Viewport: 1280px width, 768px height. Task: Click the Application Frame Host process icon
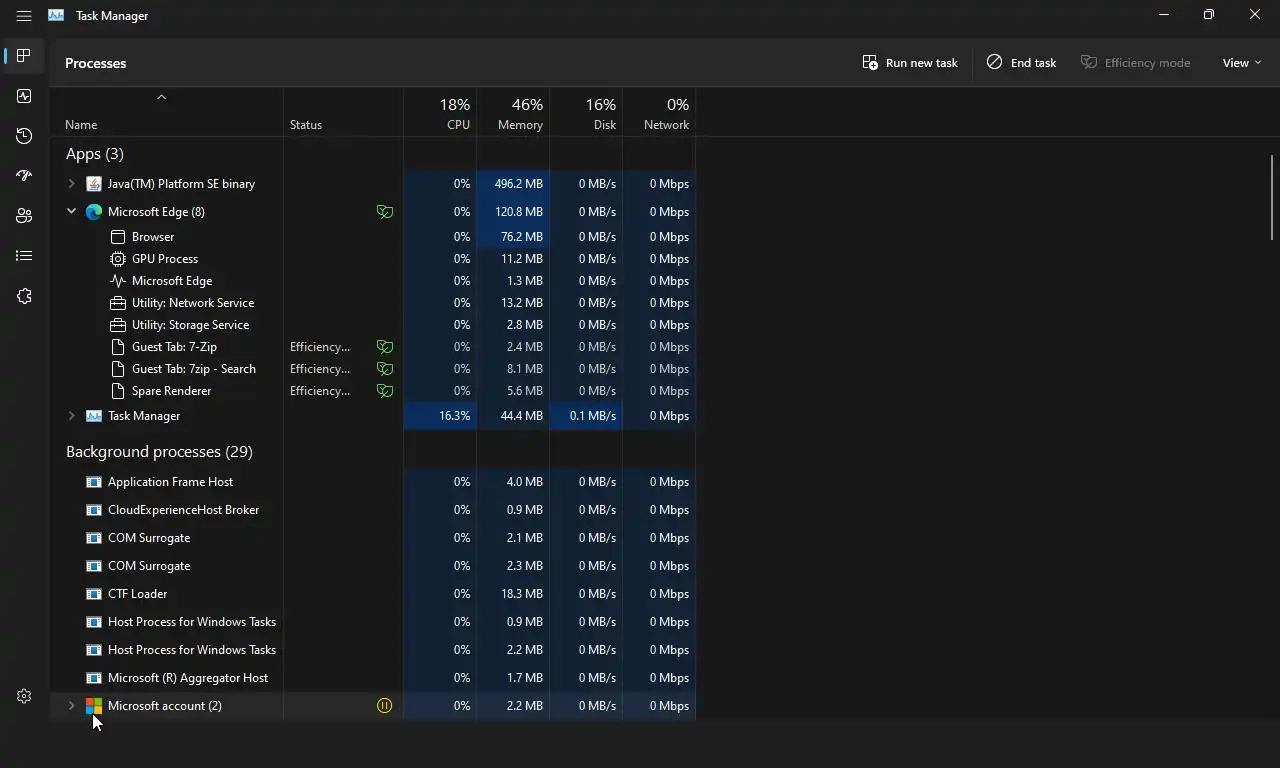94,482
